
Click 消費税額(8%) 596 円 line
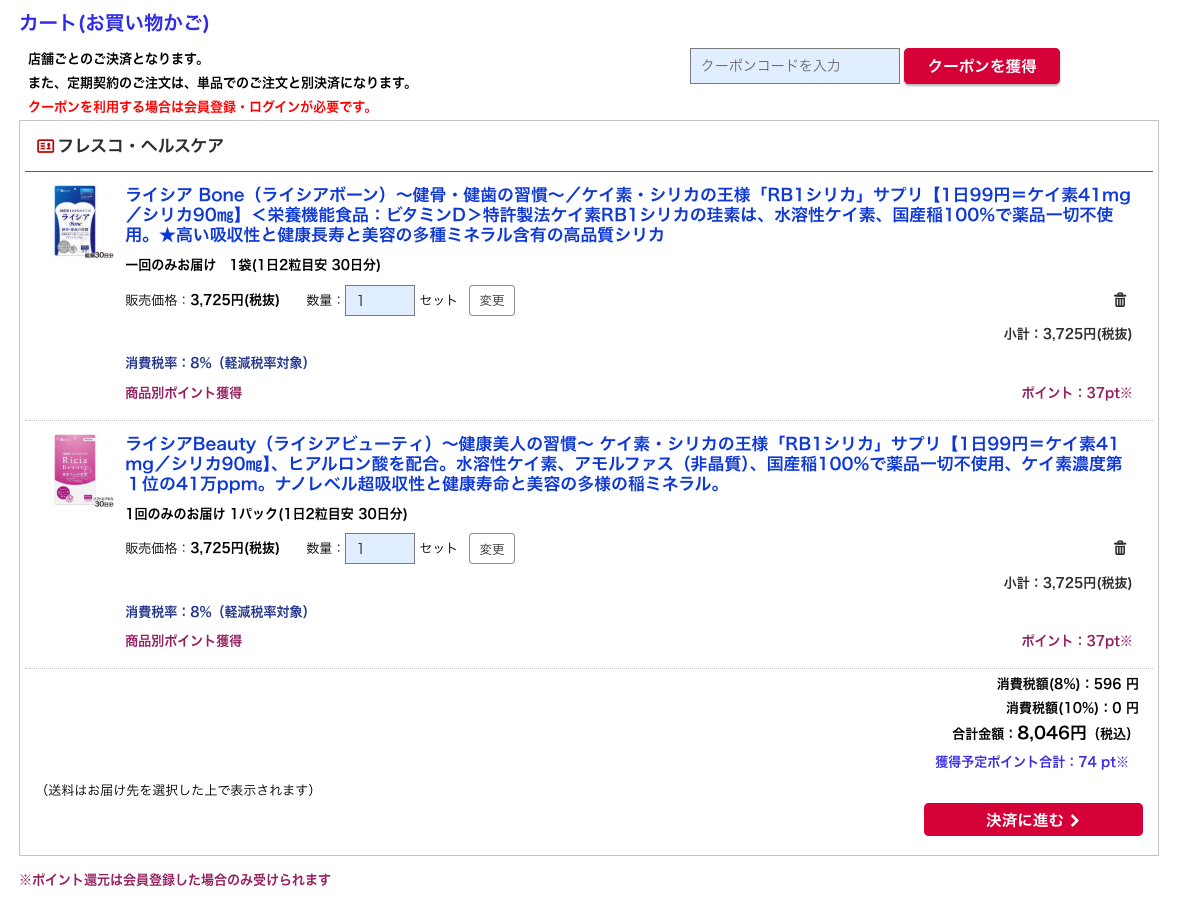point(1068,684)
